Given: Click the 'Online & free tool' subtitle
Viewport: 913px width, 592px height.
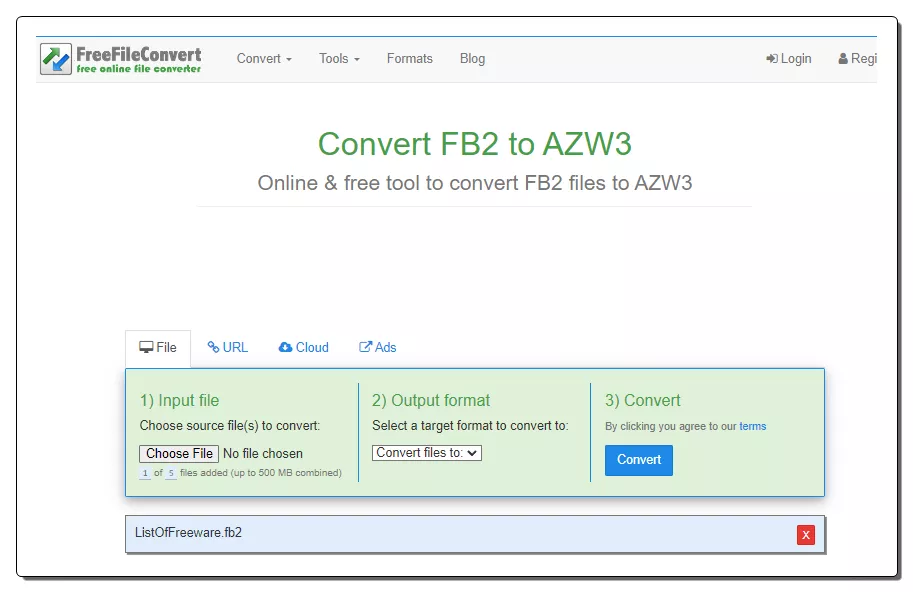Looking at the screenshot, I should pos(475,183).
